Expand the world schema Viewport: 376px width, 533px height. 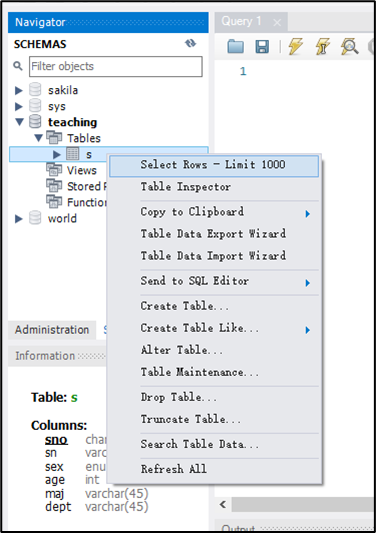click(19, 219)
